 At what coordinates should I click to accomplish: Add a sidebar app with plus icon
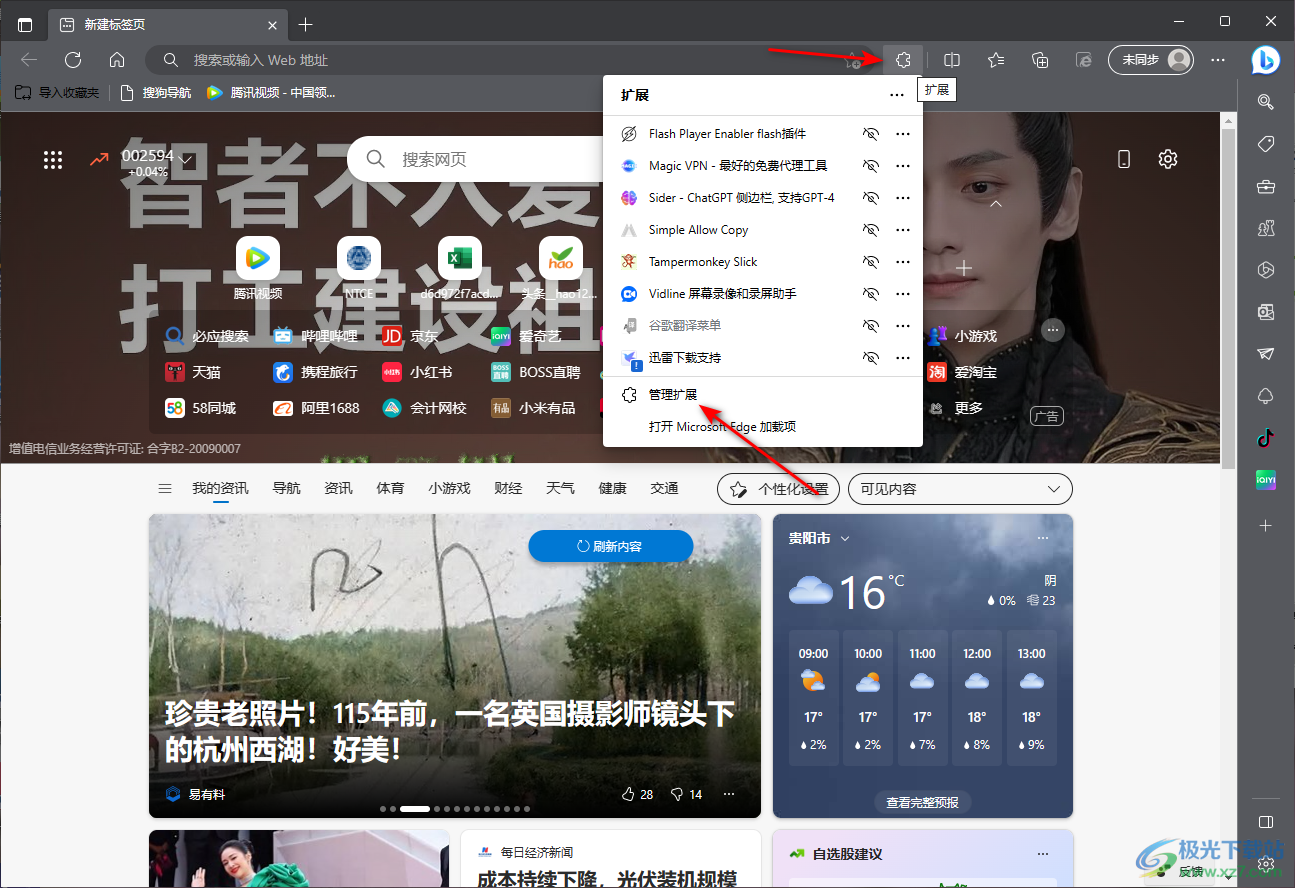1265,525
